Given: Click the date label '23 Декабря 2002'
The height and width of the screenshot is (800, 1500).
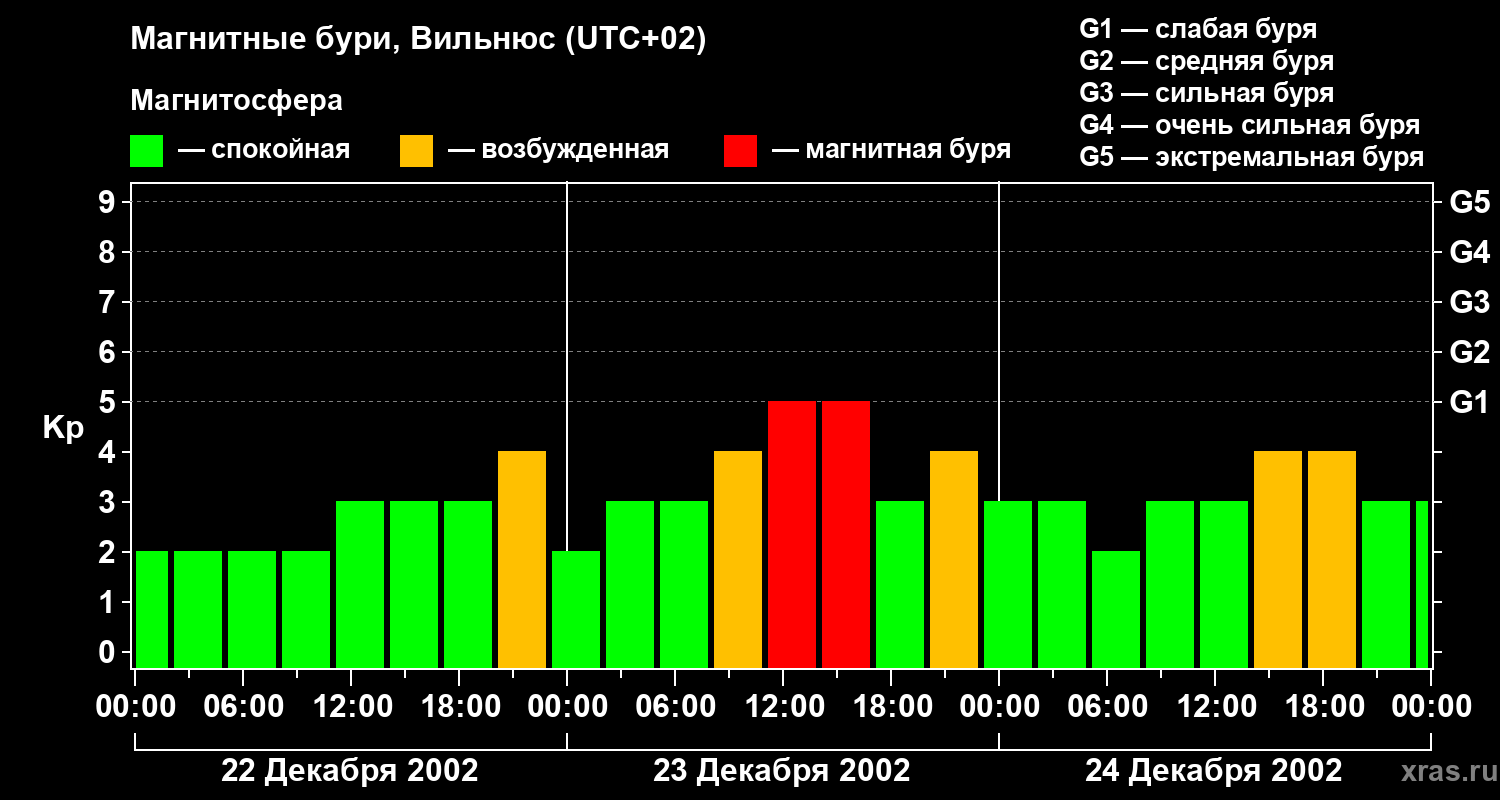Looking at the screenshot, I should point(782,771).
